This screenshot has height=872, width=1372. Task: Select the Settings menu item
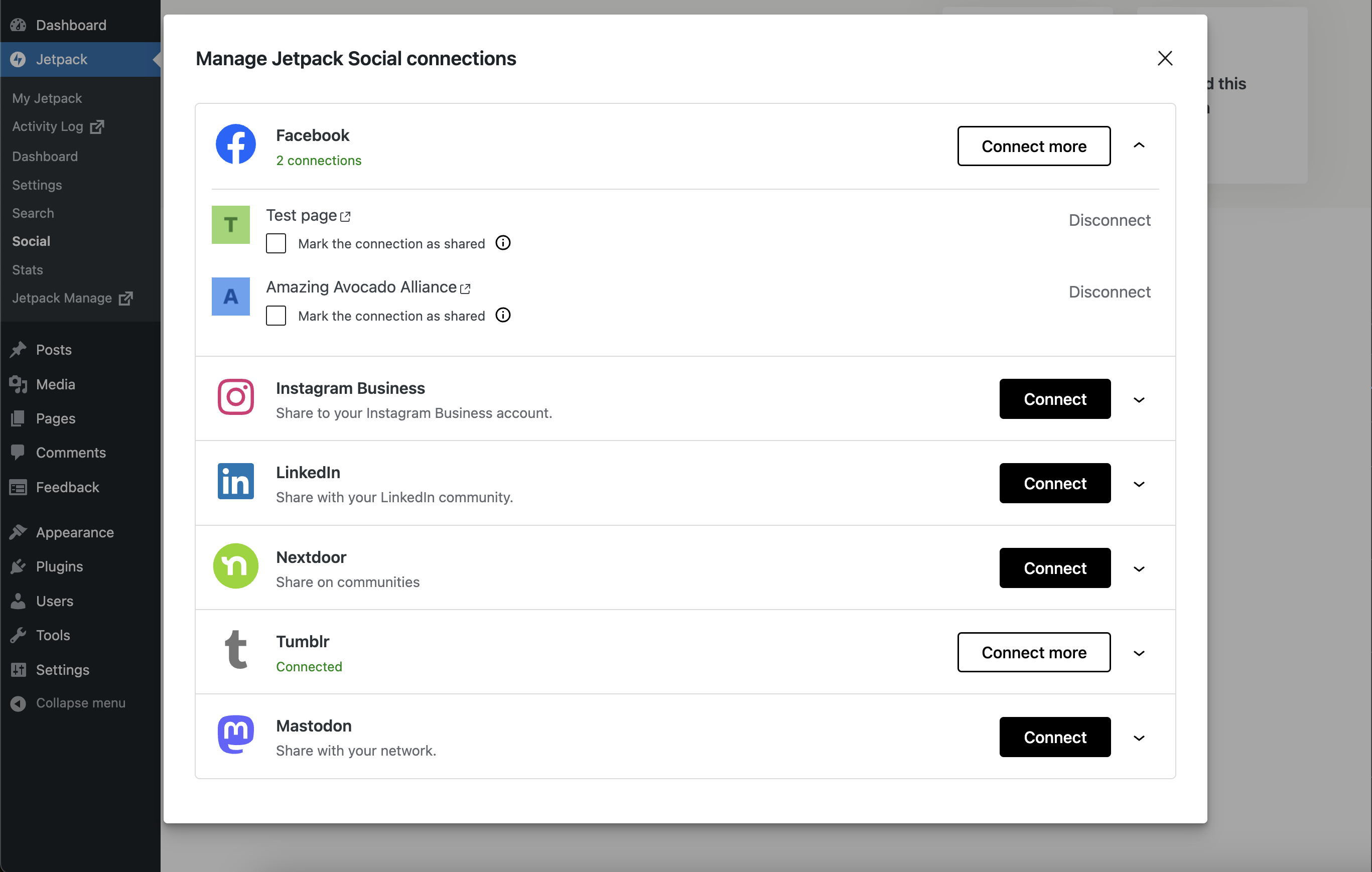click(x=62, y=669)
